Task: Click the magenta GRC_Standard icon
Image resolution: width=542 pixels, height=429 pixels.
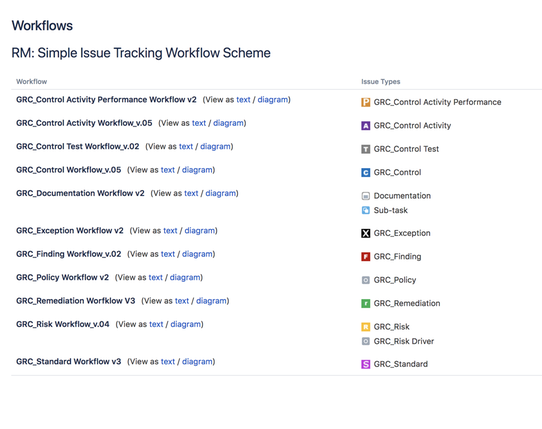Action: point(365,364)
